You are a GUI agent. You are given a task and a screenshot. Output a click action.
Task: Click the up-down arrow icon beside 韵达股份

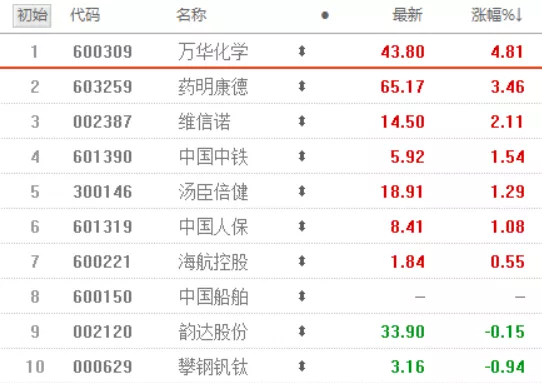pos(302,331)
